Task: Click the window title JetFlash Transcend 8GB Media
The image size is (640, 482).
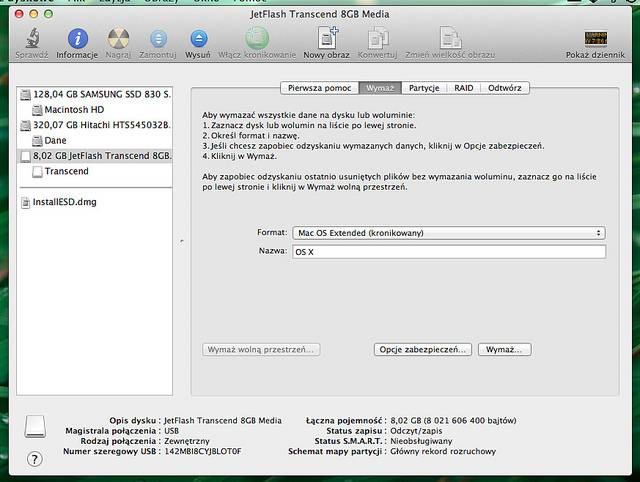Action: (x=320, y=14)
